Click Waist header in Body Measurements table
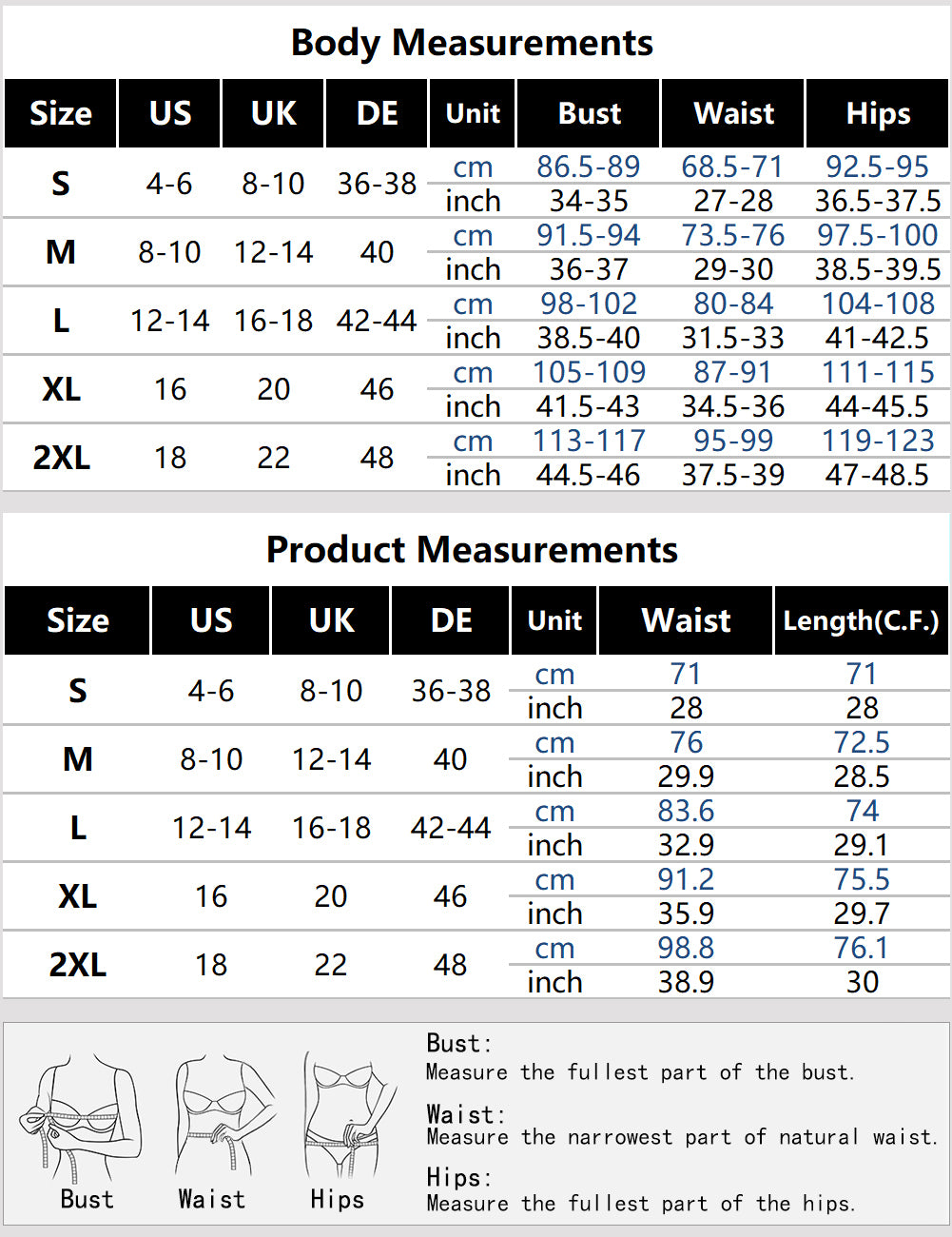The image size is (952, 1237). (733, 113)
